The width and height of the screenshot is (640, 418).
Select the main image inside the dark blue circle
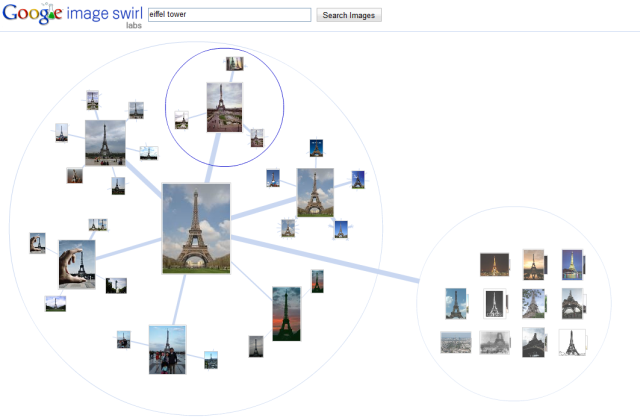coord(224,107)
